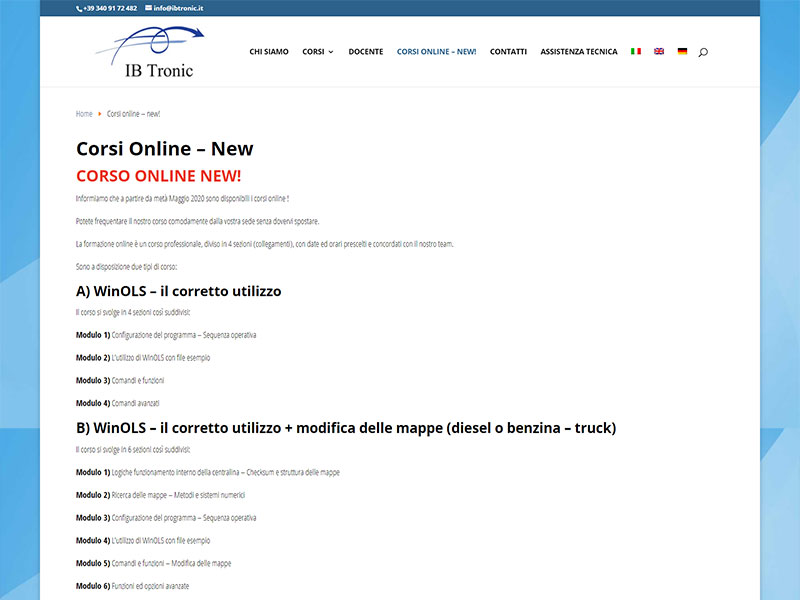The height and width of the screenshot is (600, 800).
Task: Call the +39 340 91 72 482 number
Action: tap(110, 8)
